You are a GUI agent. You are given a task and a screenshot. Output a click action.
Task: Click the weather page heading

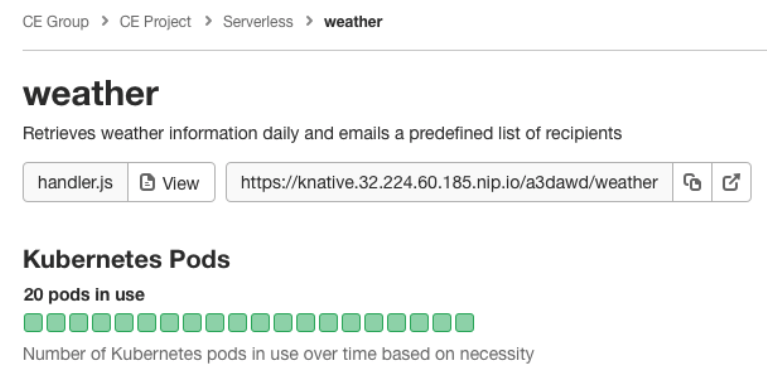click(91, 93)
